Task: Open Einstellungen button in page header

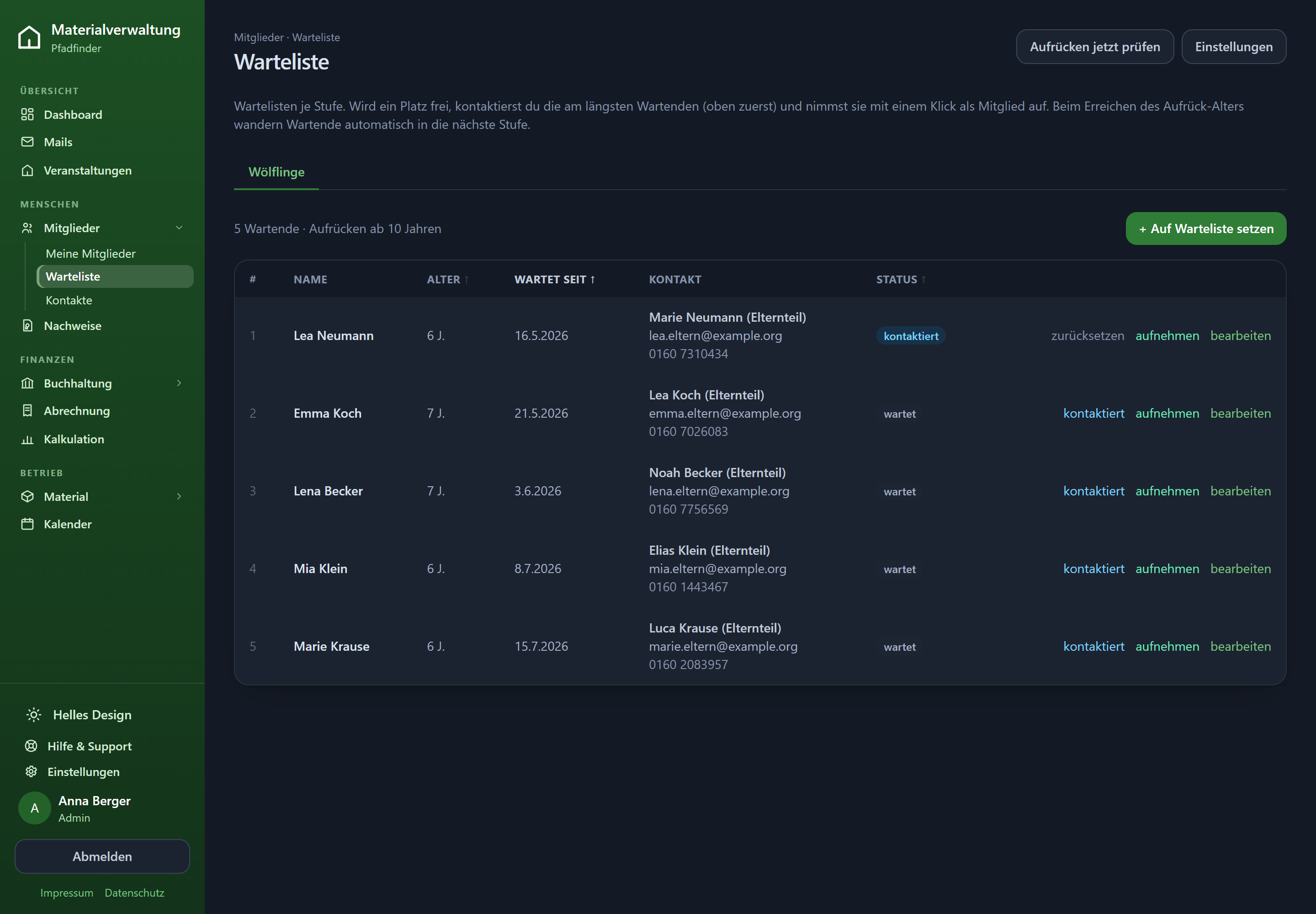Action: point(1234,47)
